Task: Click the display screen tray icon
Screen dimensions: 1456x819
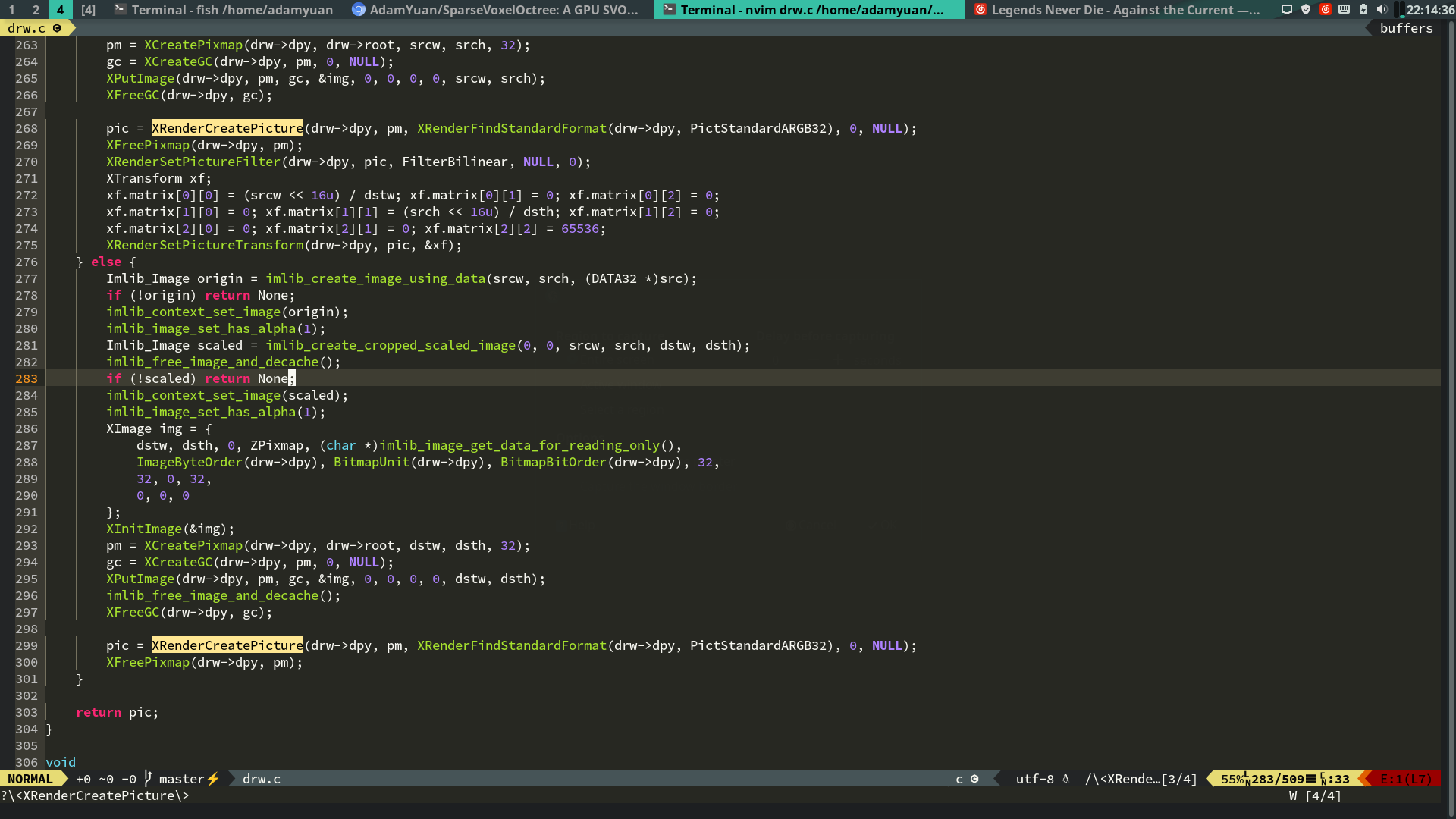Action: pyautogui.click(x=1287, y=10)
